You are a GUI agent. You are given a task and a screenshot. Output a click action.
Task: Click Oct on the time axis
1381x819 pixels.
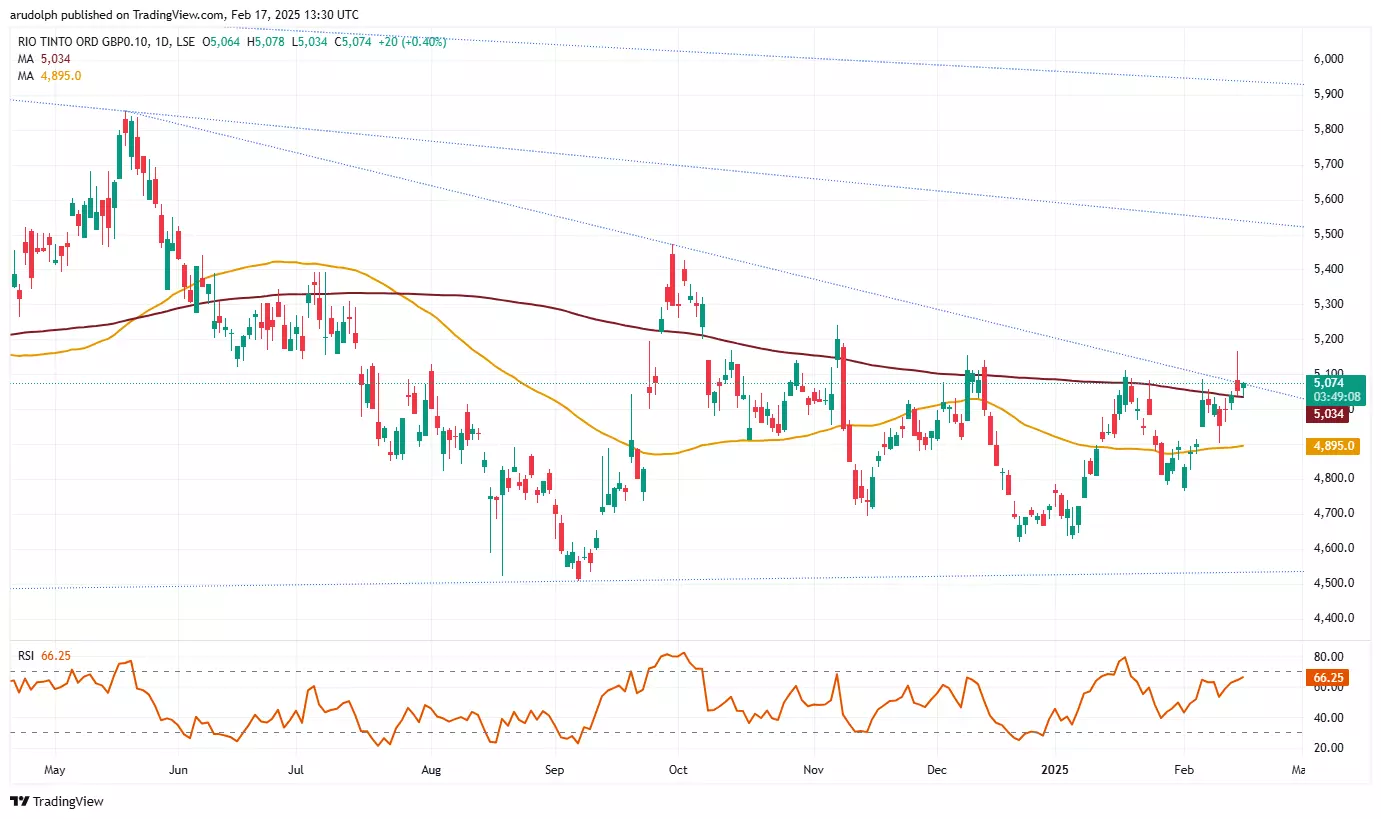[x=678, y=770]
